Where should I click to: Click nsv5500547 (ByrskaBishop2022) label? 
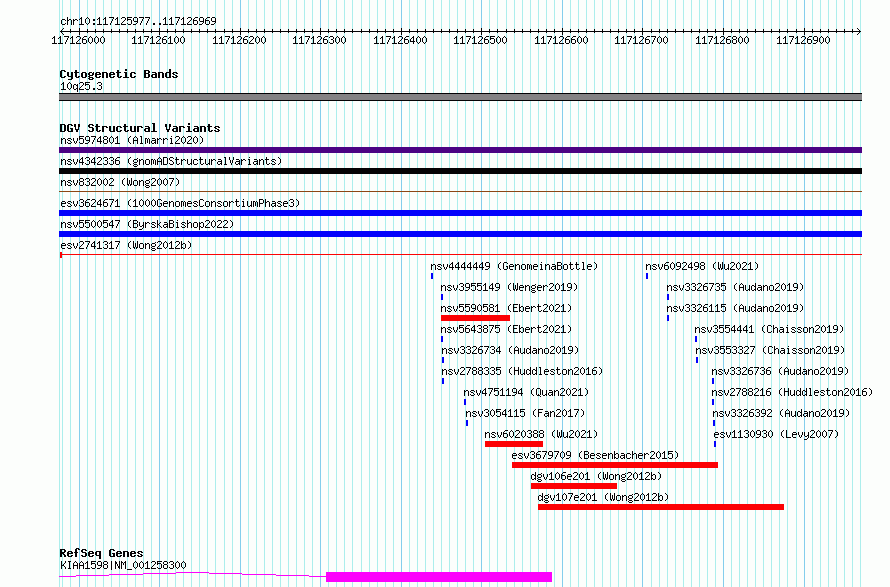(147, 224)
